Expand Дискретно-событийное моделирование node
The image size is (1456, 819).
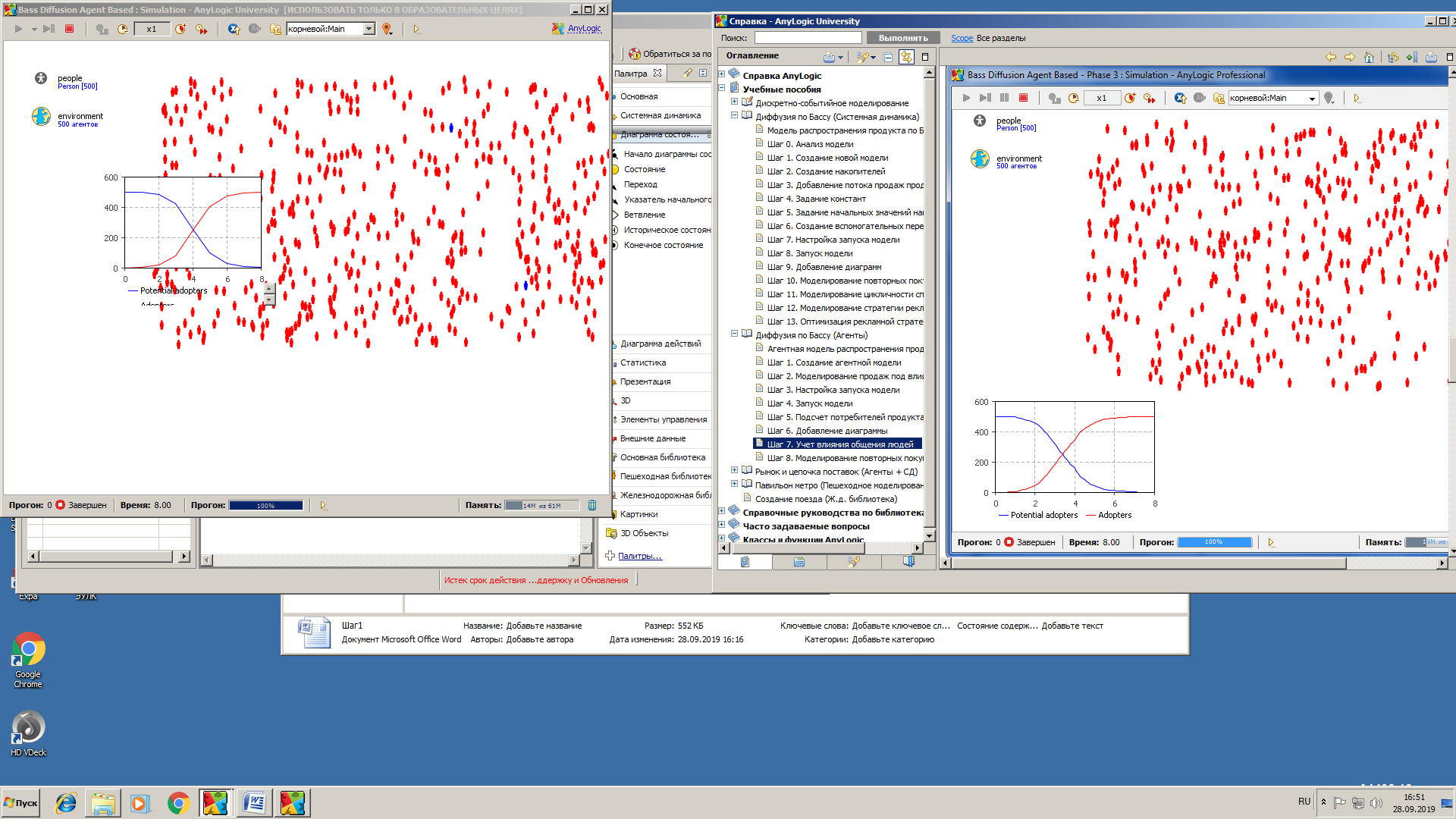734,102
